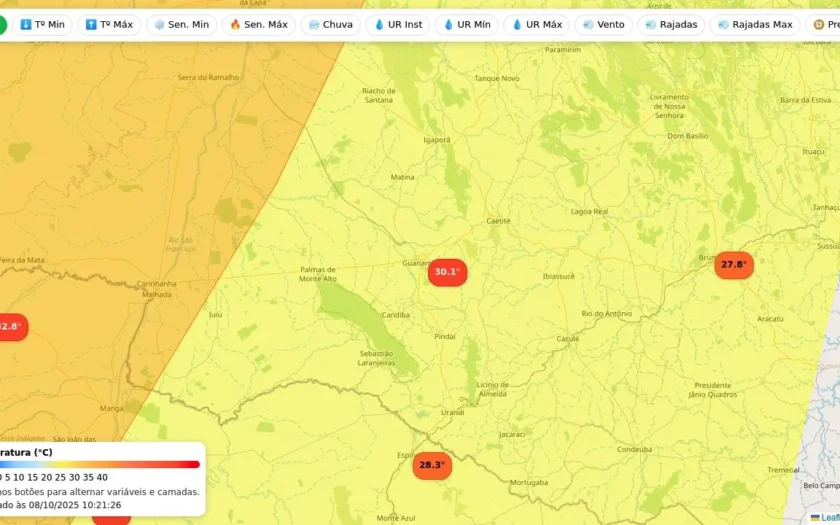The width and height of the screenshot is (840, 525).
Task: Click the Mortugaba town label
Action: (529, 483)
